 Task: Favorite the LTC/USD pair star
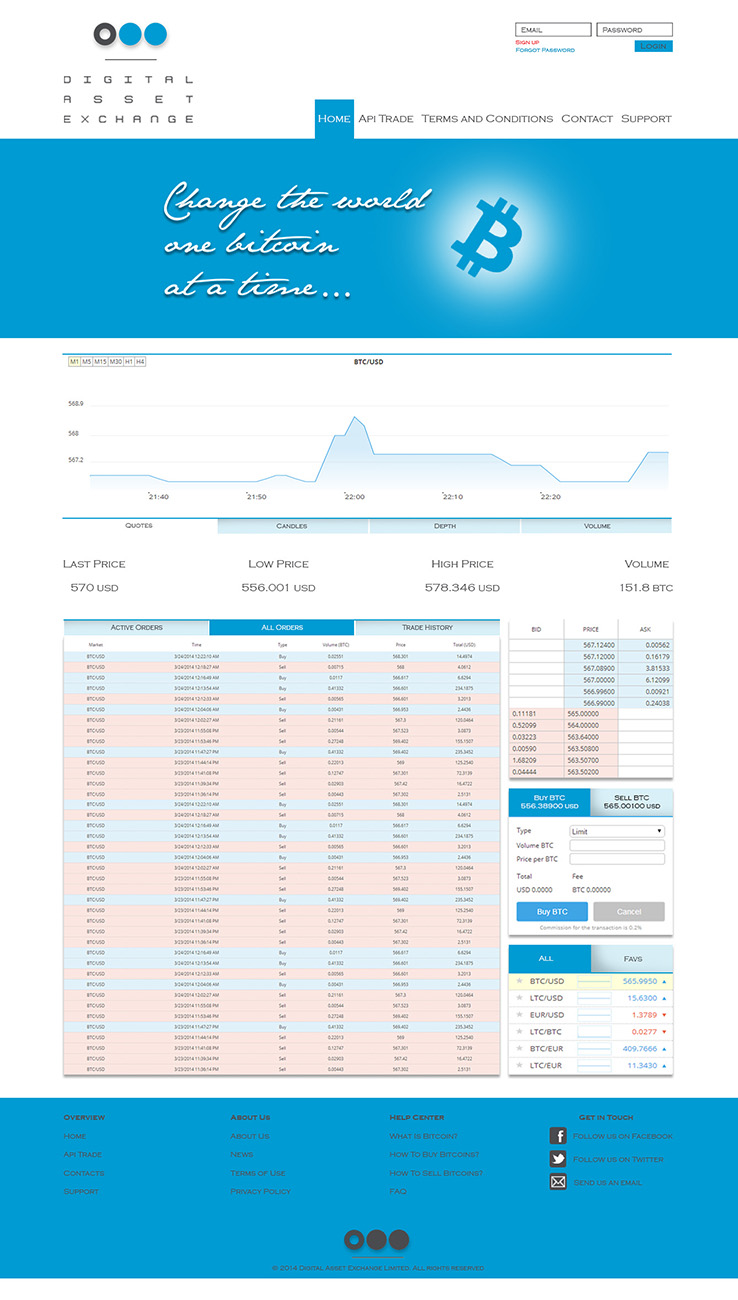point(519,998)
